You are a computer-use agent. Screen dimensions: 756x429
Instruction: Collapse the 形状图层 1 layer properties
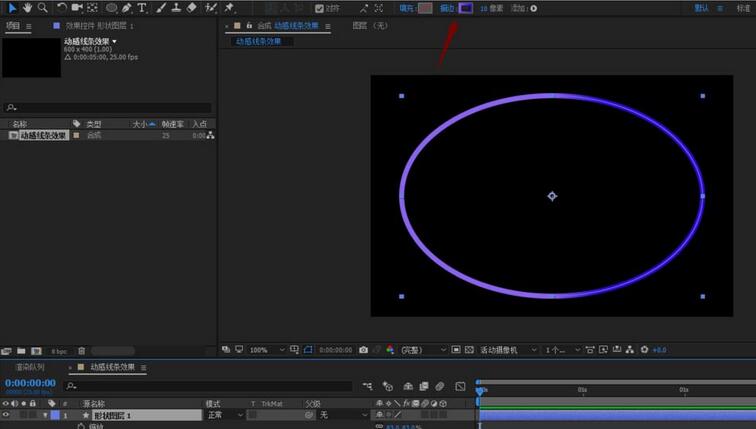click(45, 415)
